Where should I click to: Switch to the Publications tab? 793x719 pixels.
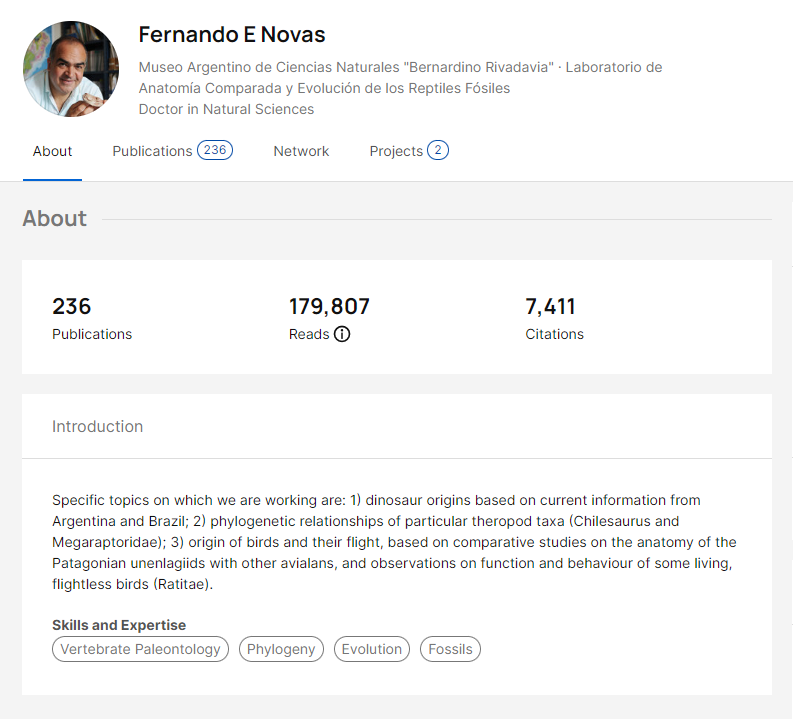[x=172, y=151]
